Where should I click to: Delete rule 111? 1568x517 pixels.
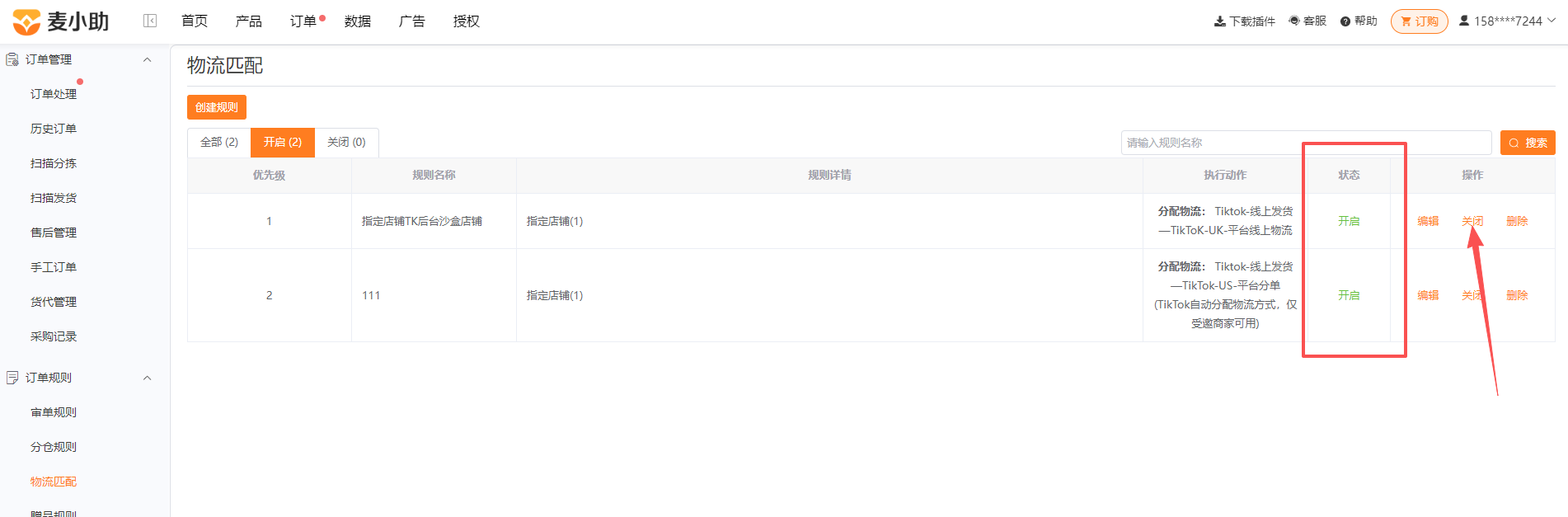tap(1517, 295)
